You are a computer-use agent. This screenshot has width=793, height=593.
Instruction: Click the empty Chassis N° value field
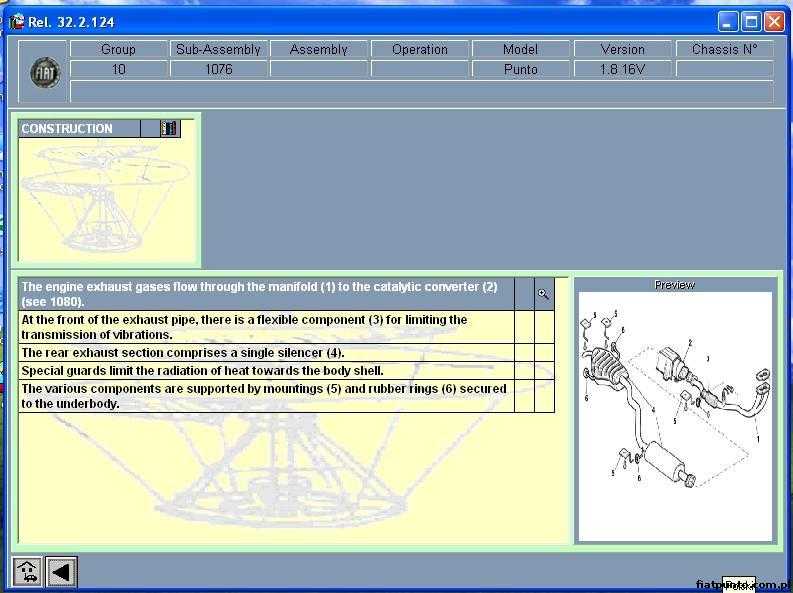(x=725, y=69)
